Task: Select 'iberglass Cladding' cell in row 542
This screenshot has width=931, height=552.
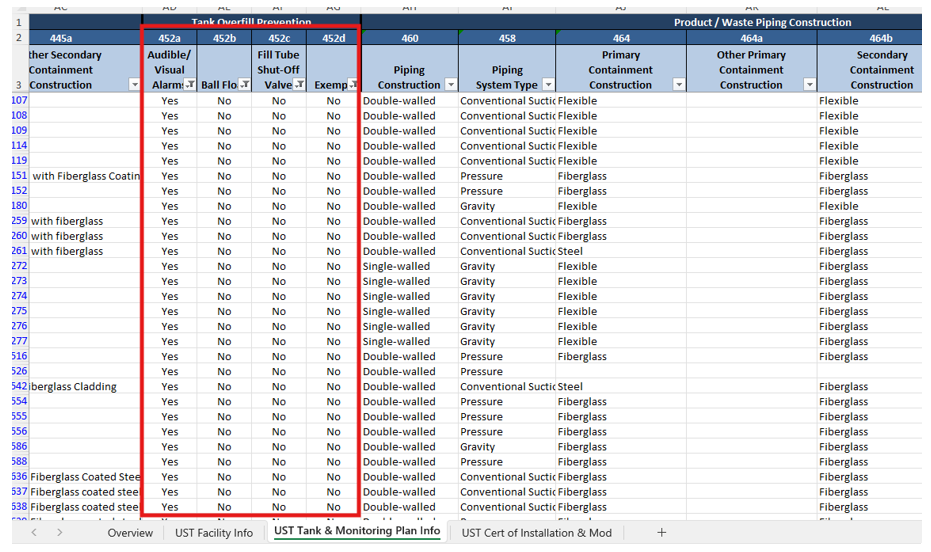Action: point(86,386)
